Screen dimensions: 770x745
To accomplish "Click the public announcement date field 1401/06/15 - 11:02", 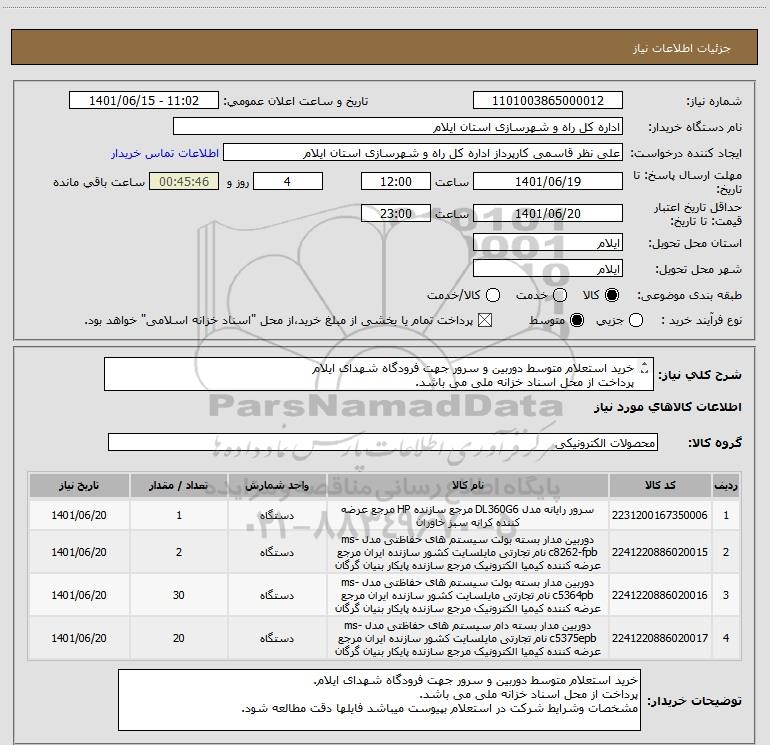I will [x=144, y=101].
